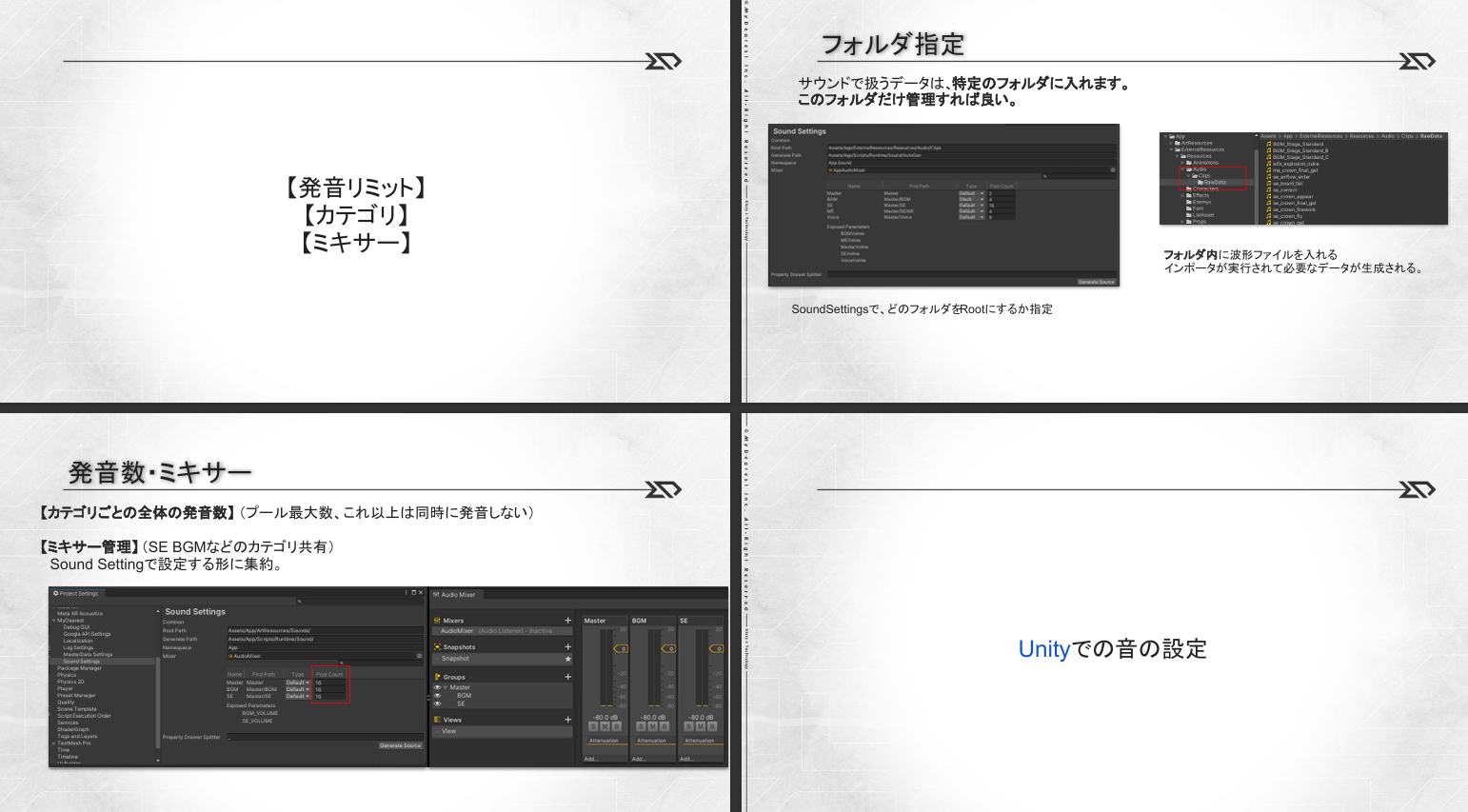Click the RawData breadcrumb in the path bar
Image resolution: width=1468 pixels, height=812 pixels.
tap(1430, 136)
